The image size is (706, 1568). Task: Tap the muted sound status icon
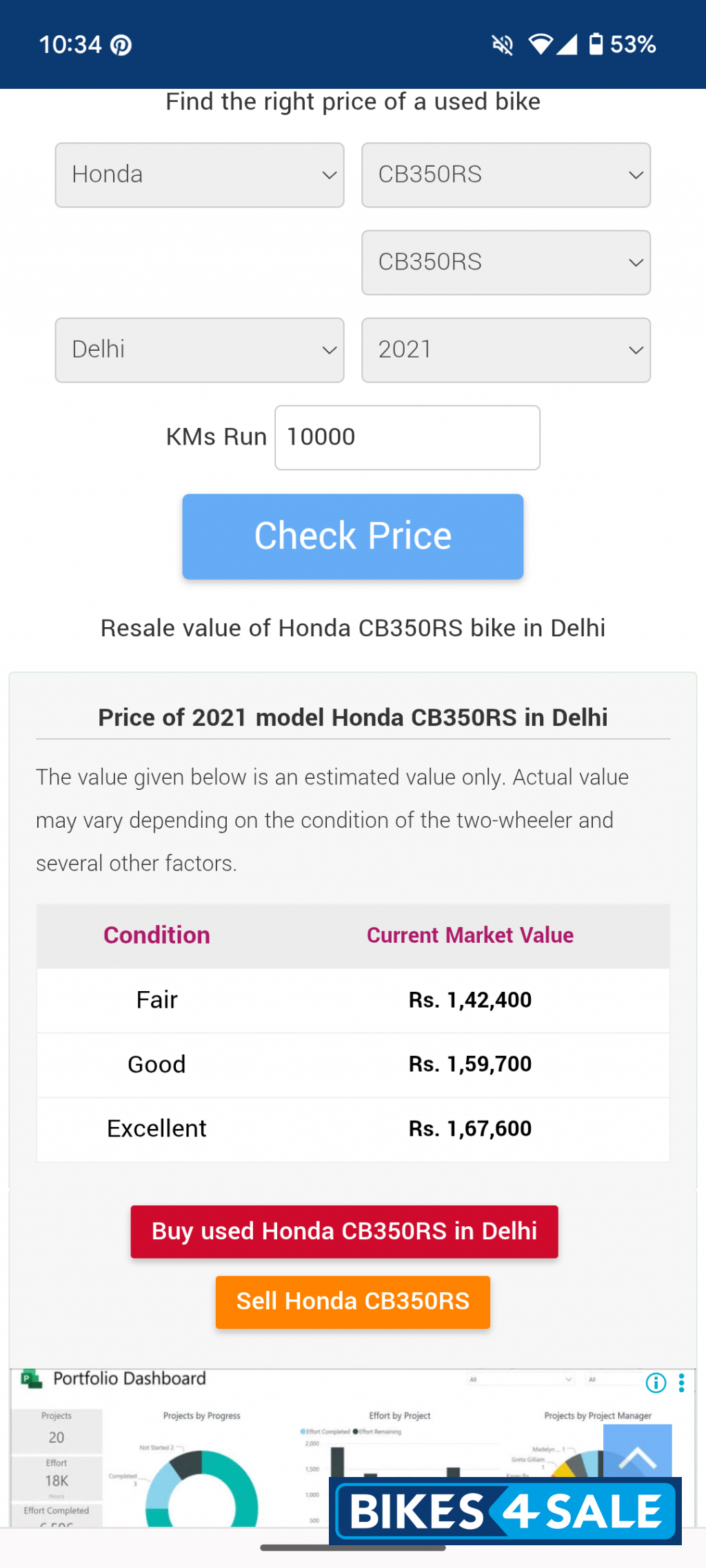point(503,45)
